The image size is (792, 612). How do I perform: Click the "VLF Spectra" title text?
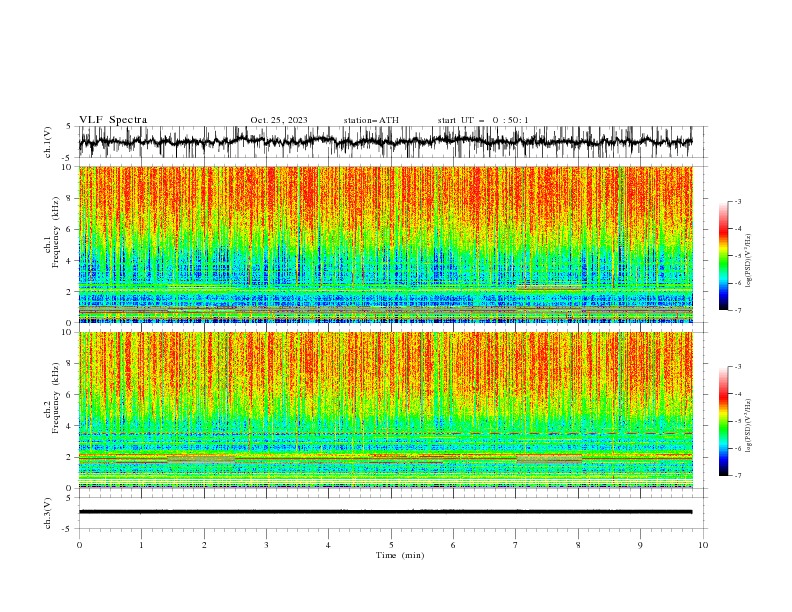[113, 120]
